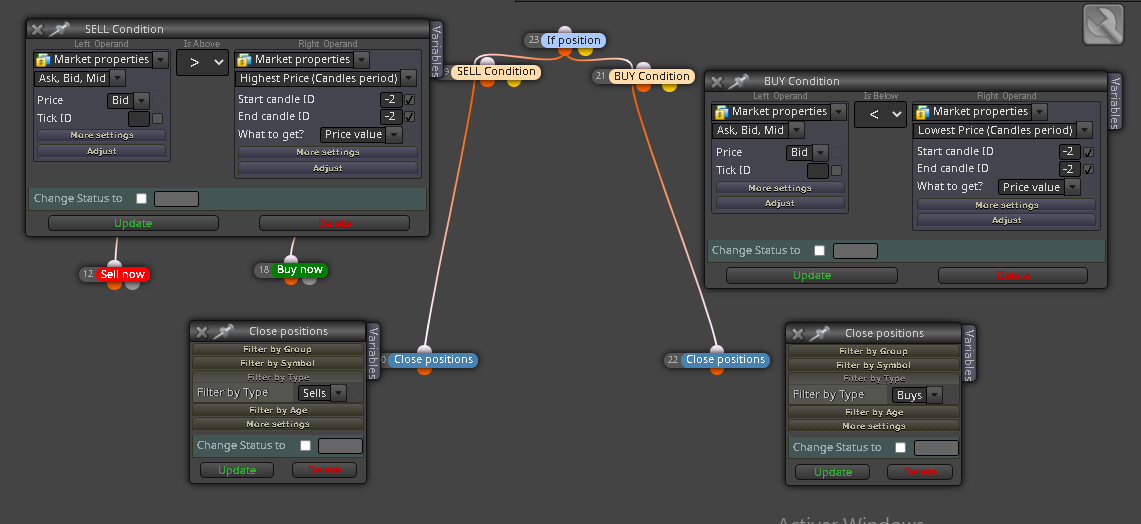Enable Change Status to checkbox in BUY Condition
Screen dimensions: 1141x524
[819, 250]
